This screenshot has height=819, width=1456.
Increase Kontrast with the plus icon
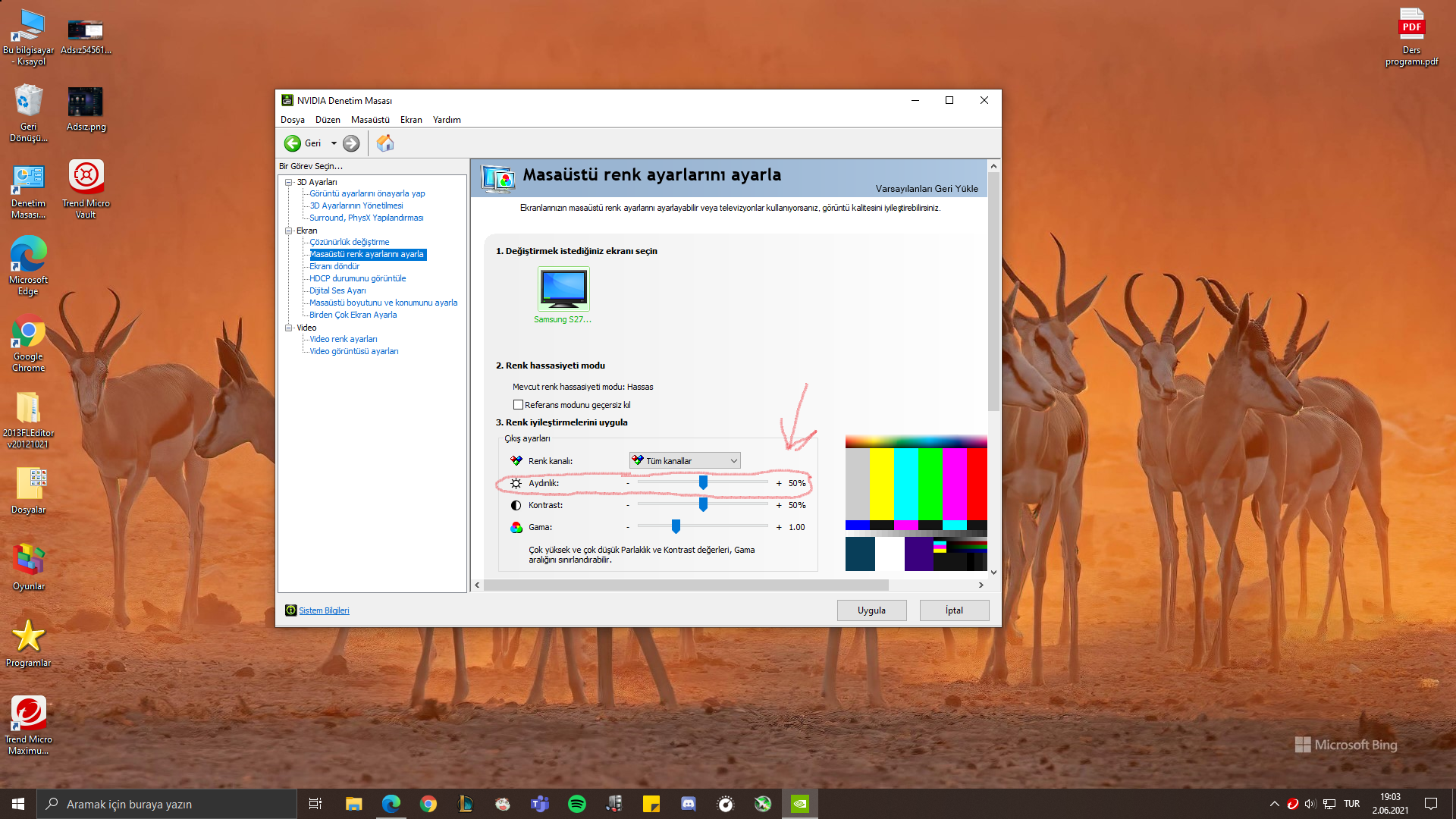779,506
